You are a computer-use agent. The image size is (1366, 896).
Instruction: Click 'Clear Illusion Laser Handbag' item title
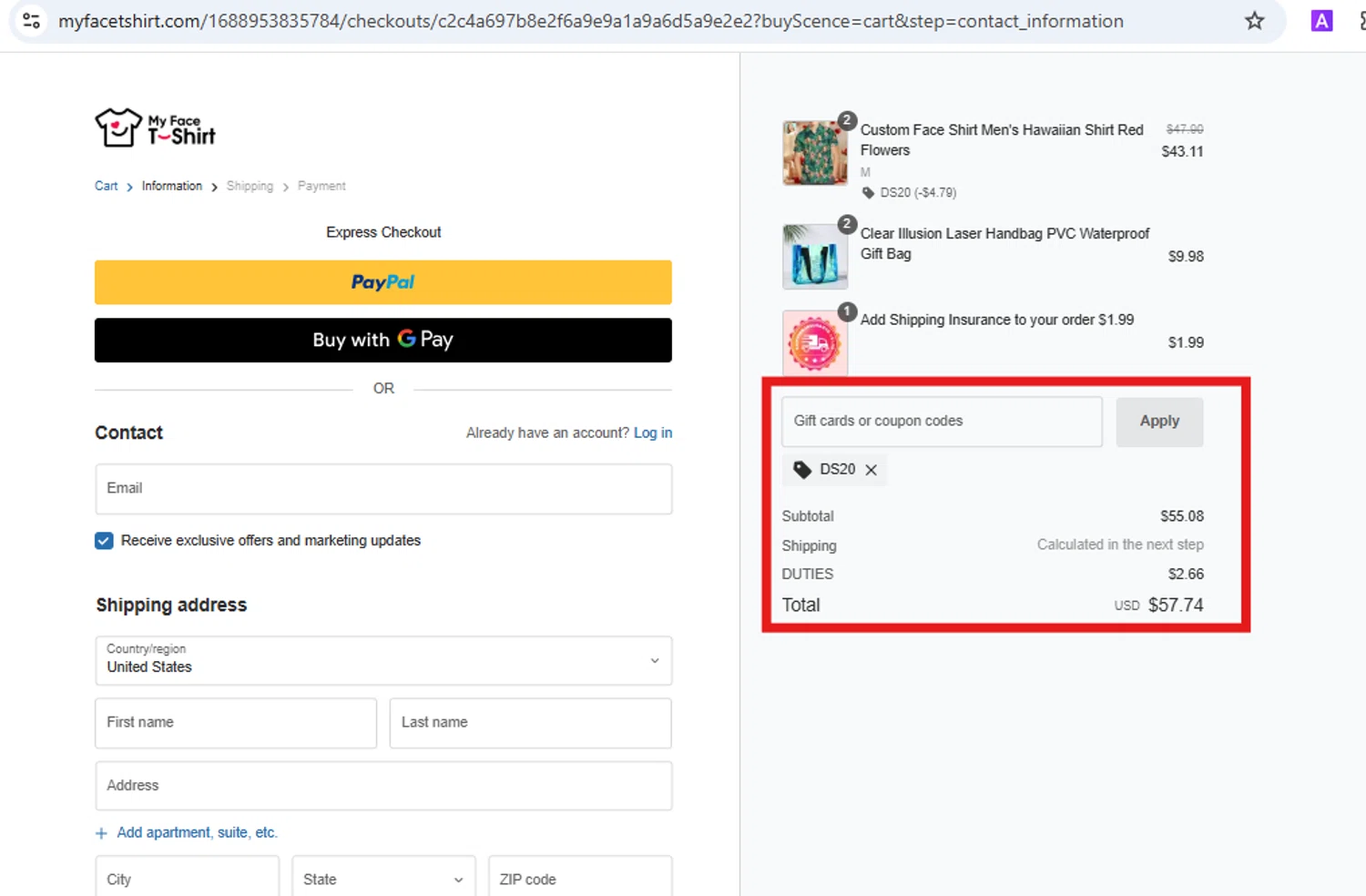1004,243
